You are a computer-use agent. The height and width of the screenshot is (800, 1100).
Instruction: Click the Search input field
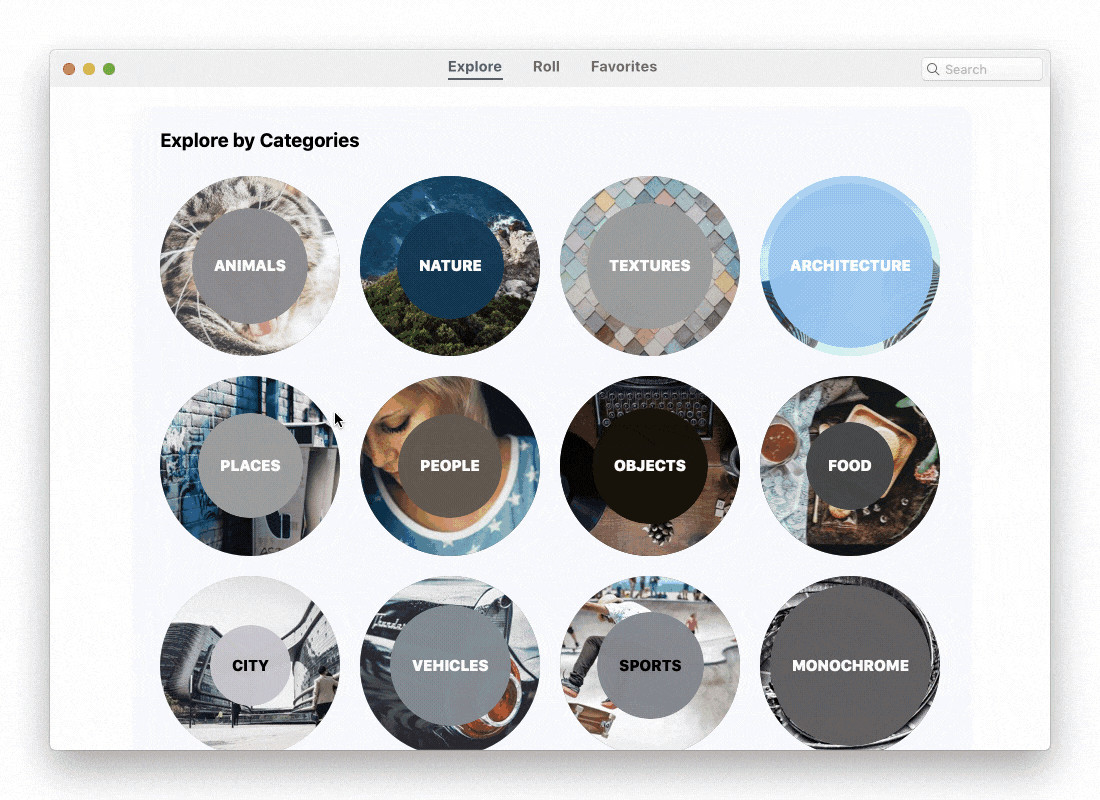pyautogui.click(x=981, y=69)
